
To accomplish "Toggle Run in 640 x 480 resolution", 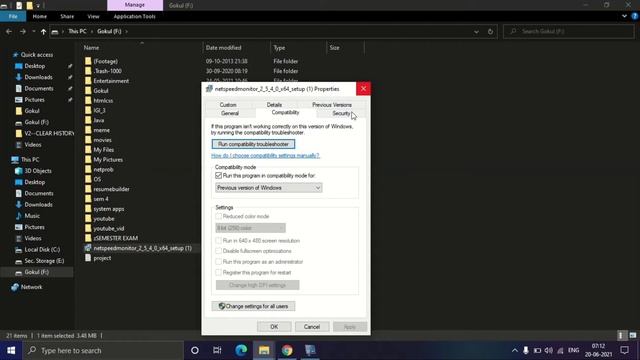I will (x=218, y=240).
